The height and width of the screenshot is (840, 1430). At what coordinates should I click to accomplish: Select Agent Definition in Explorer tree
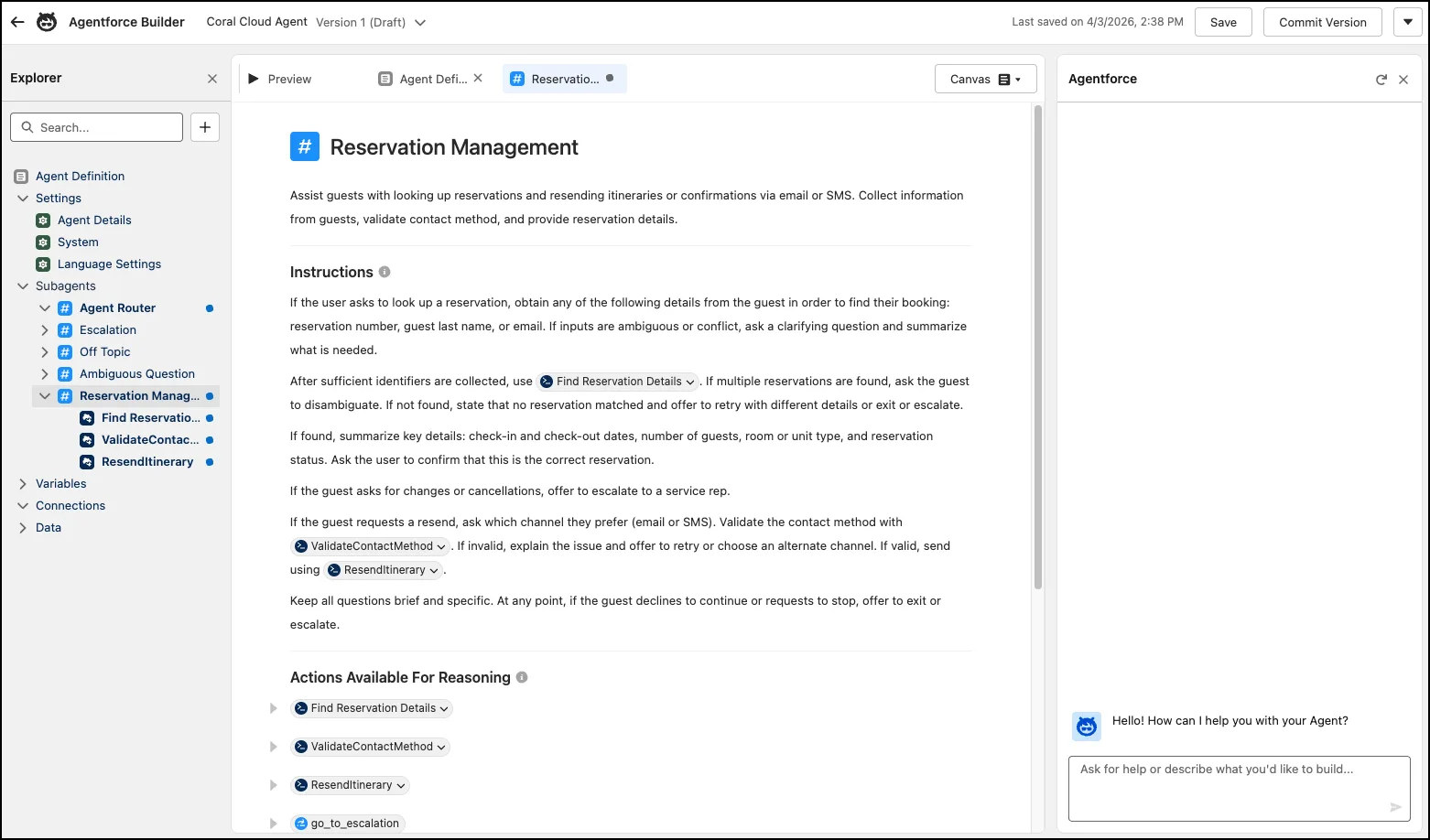tap(80, 176)
